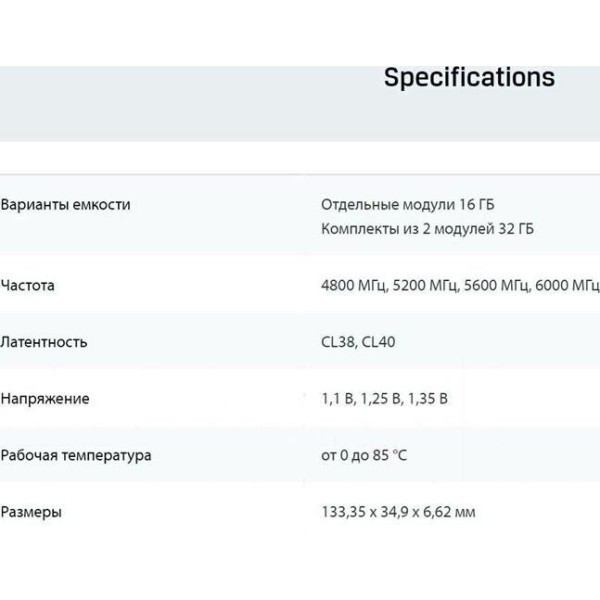Click the Частота row label
Image resolution: width=600 pixels, height=600 pixels.
pyautogui.click(x=28, y=286)
